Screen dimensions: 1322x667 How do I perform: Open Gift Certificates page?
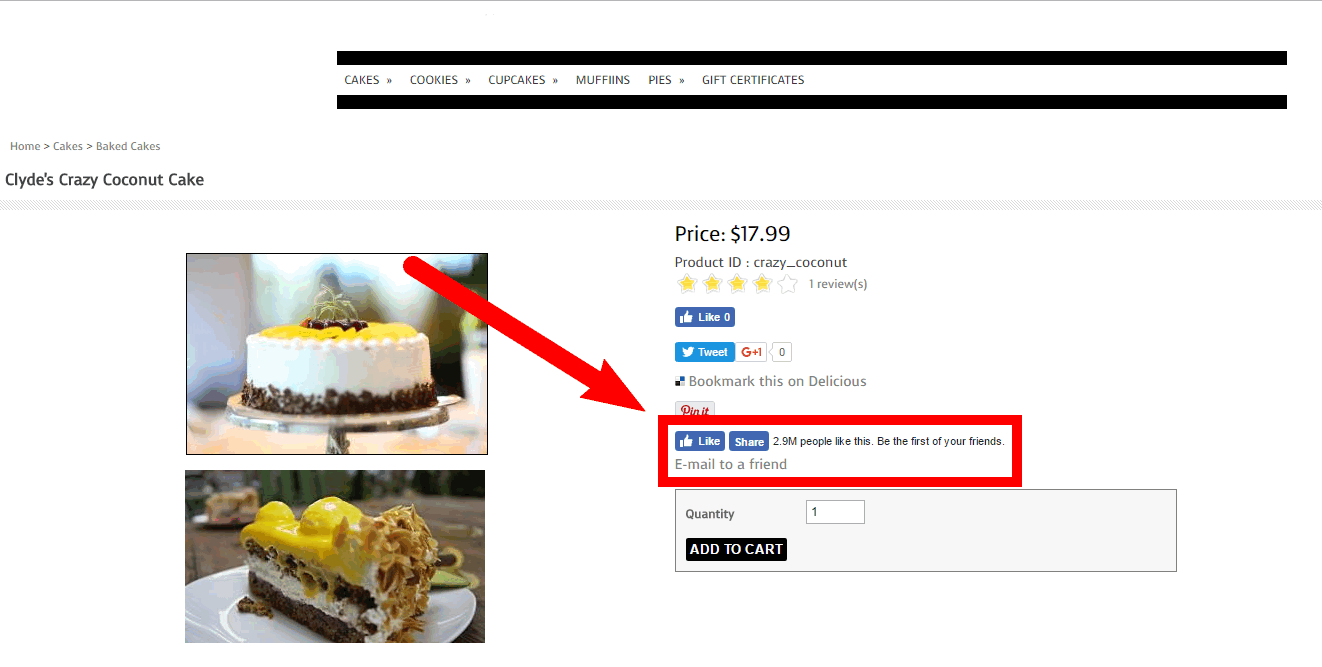coord(753,80)
